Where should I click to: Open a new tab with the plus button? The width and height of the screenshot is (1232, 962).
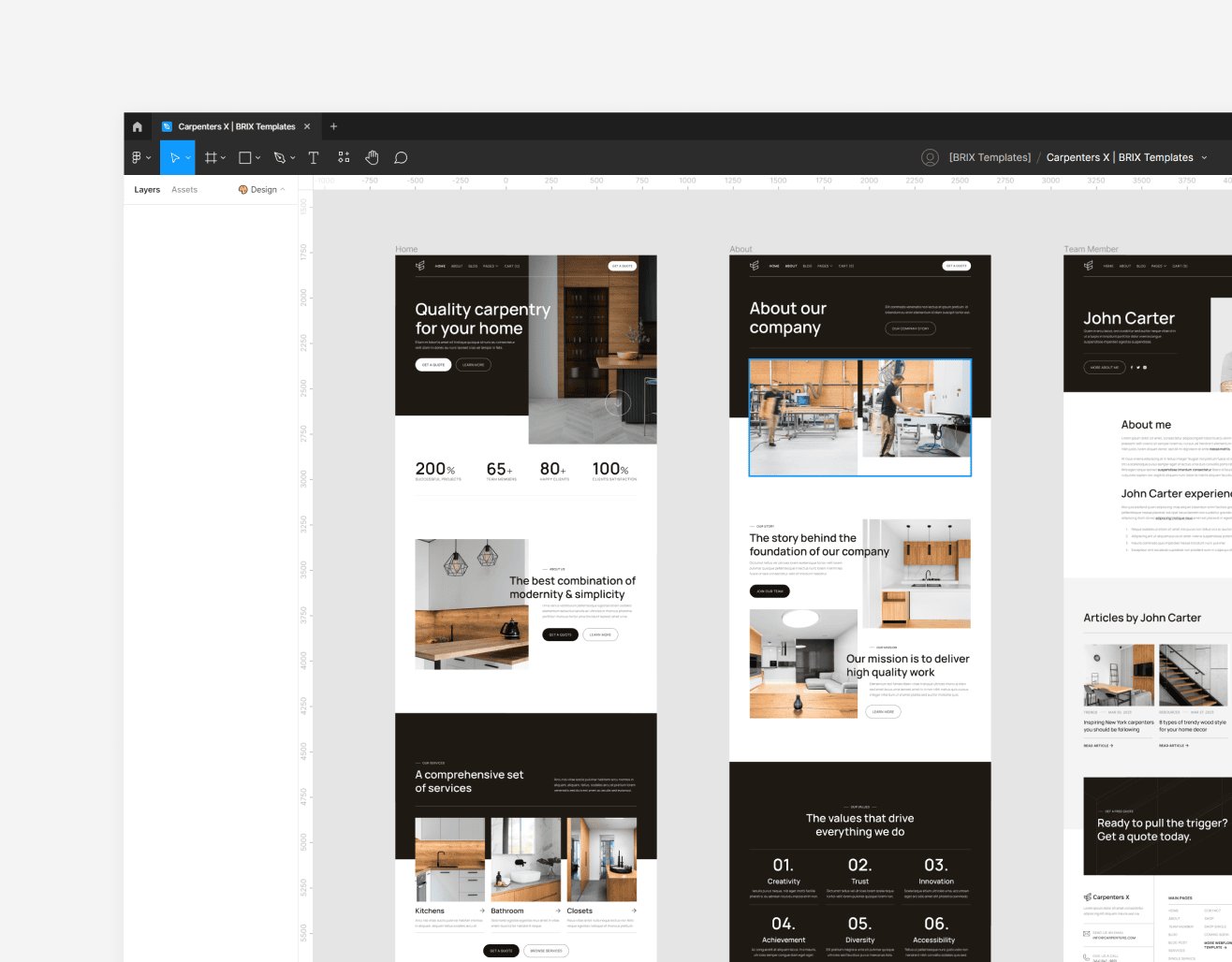[x=333, y=126]
